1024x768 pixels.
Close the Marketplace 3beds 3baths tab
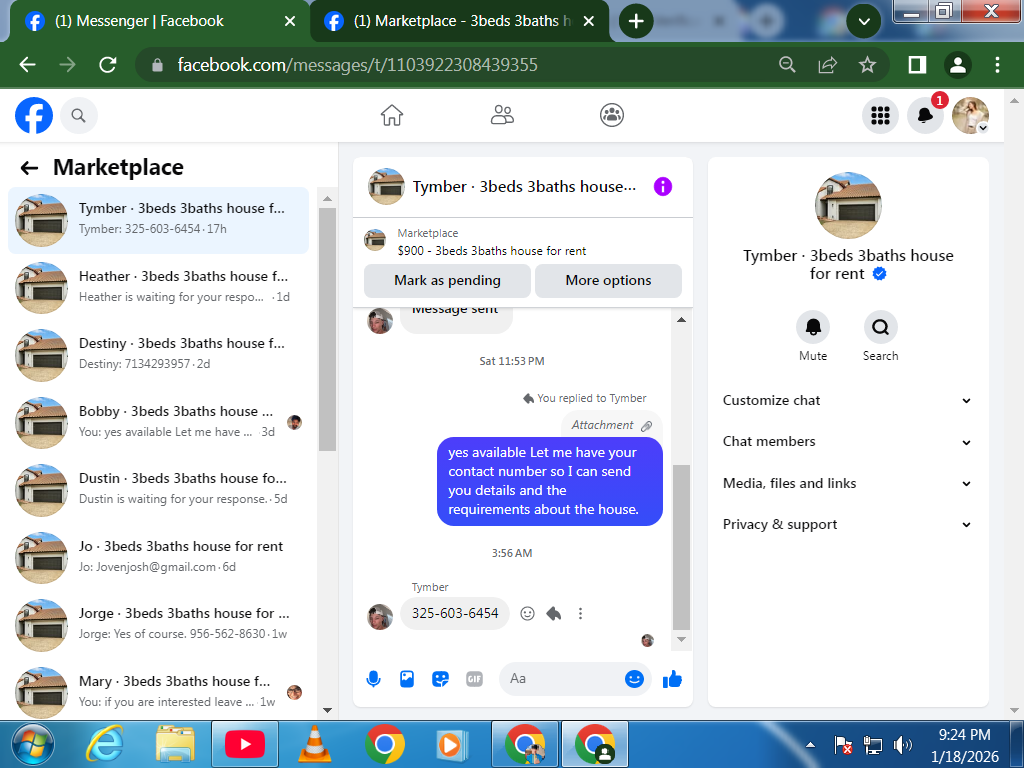[588, 22]
